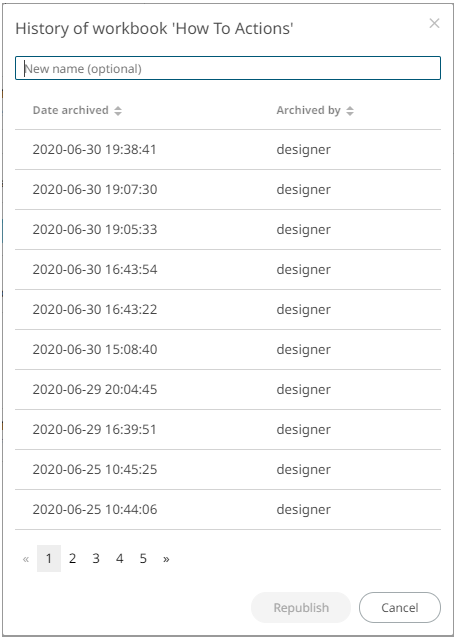
Task: Sort by Archived by column arrows
Action: [x=350, y=111]
